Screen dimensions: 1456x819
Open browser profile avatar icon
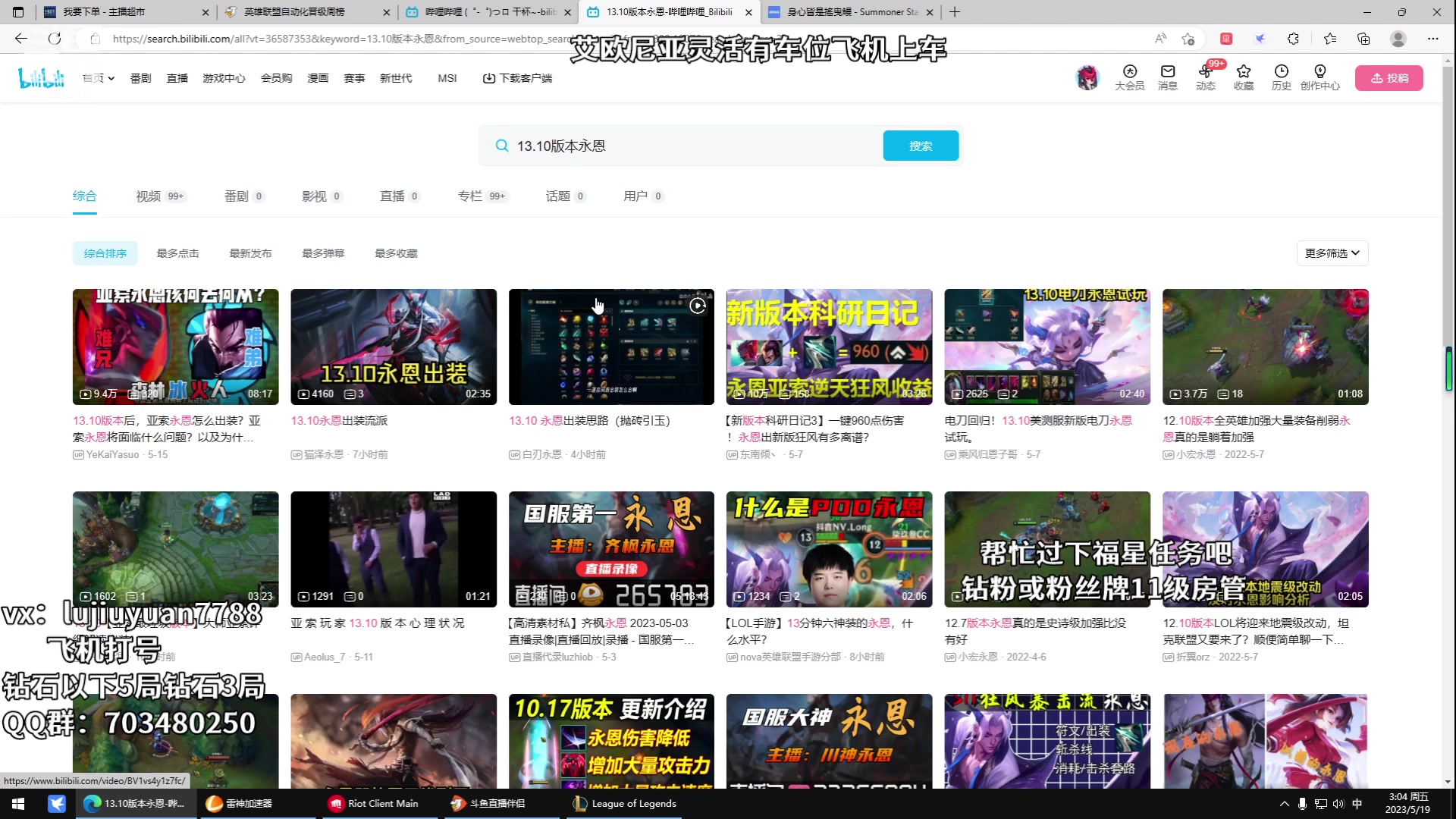coord(1398,39)
